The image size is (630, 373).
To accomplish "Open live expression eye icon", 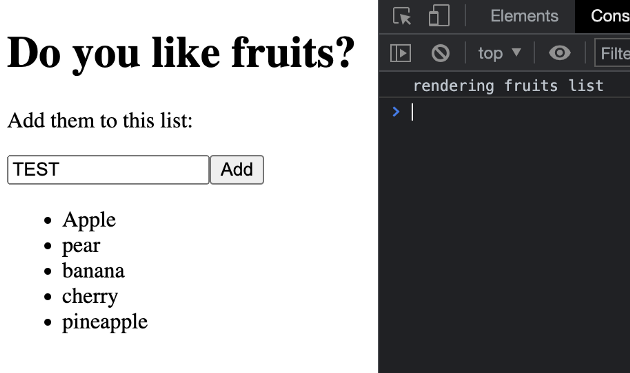I will coord(560,53).
